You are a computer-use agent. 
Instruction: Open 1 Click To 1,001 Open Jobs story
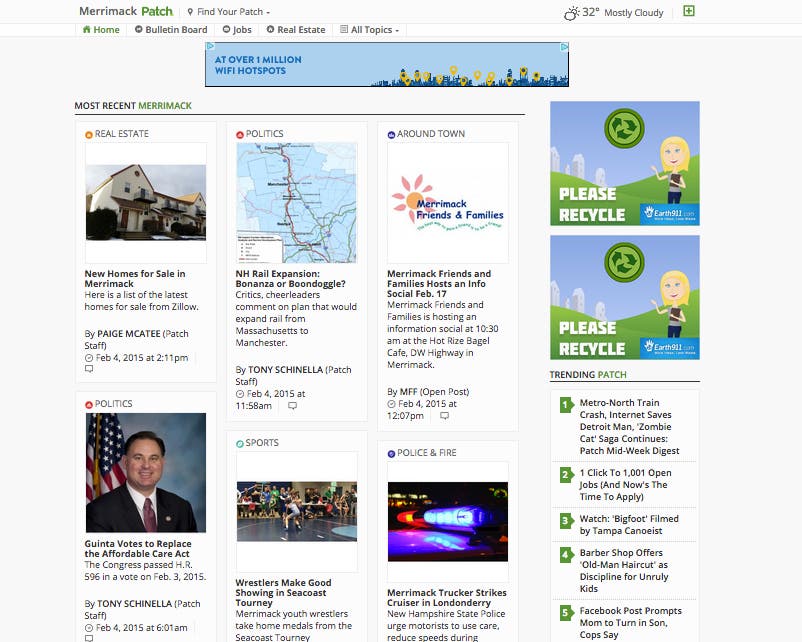pyautogui.click(x=626, y=485)
